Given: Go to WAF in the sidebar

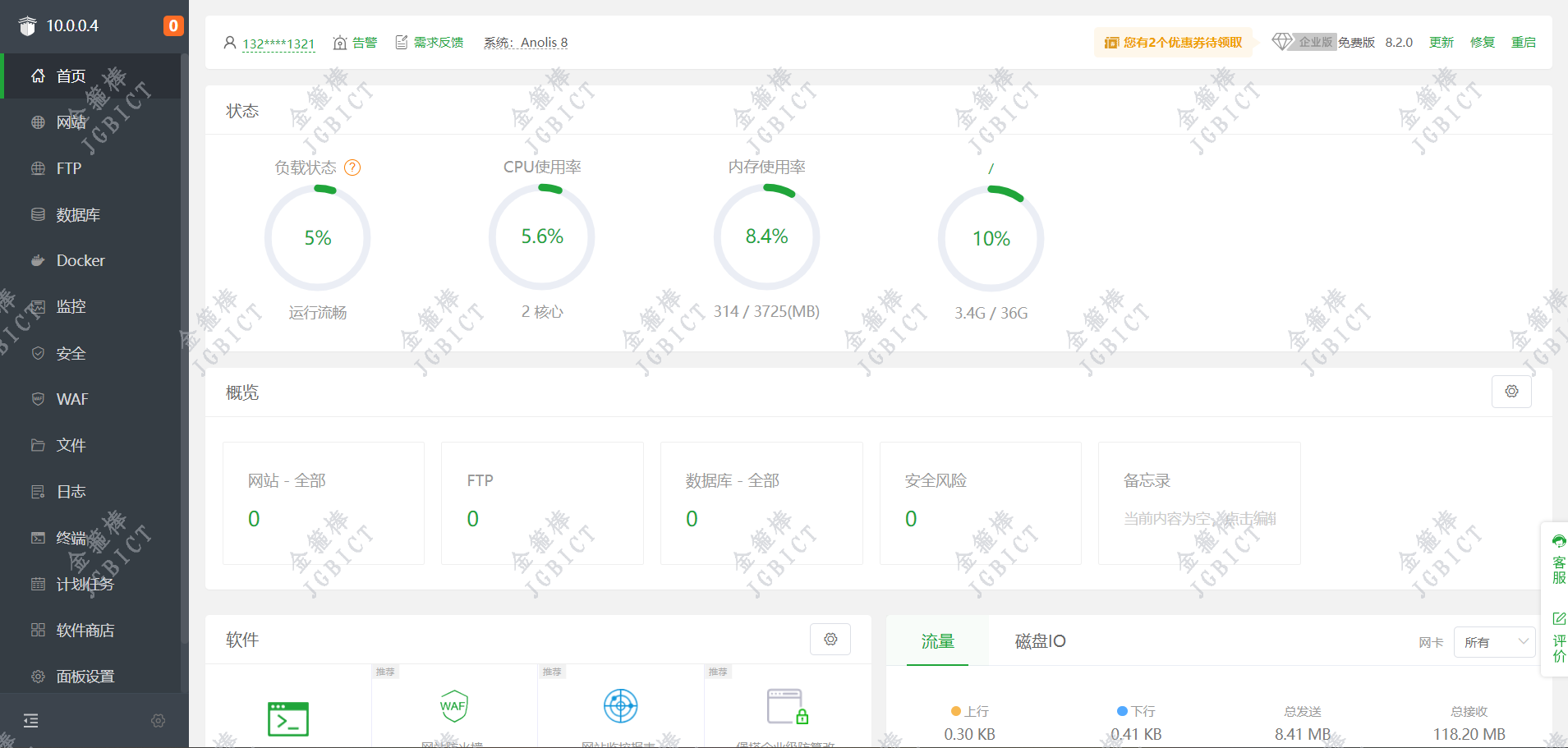Looking at the screenshot, I should [x=90, y=399].
